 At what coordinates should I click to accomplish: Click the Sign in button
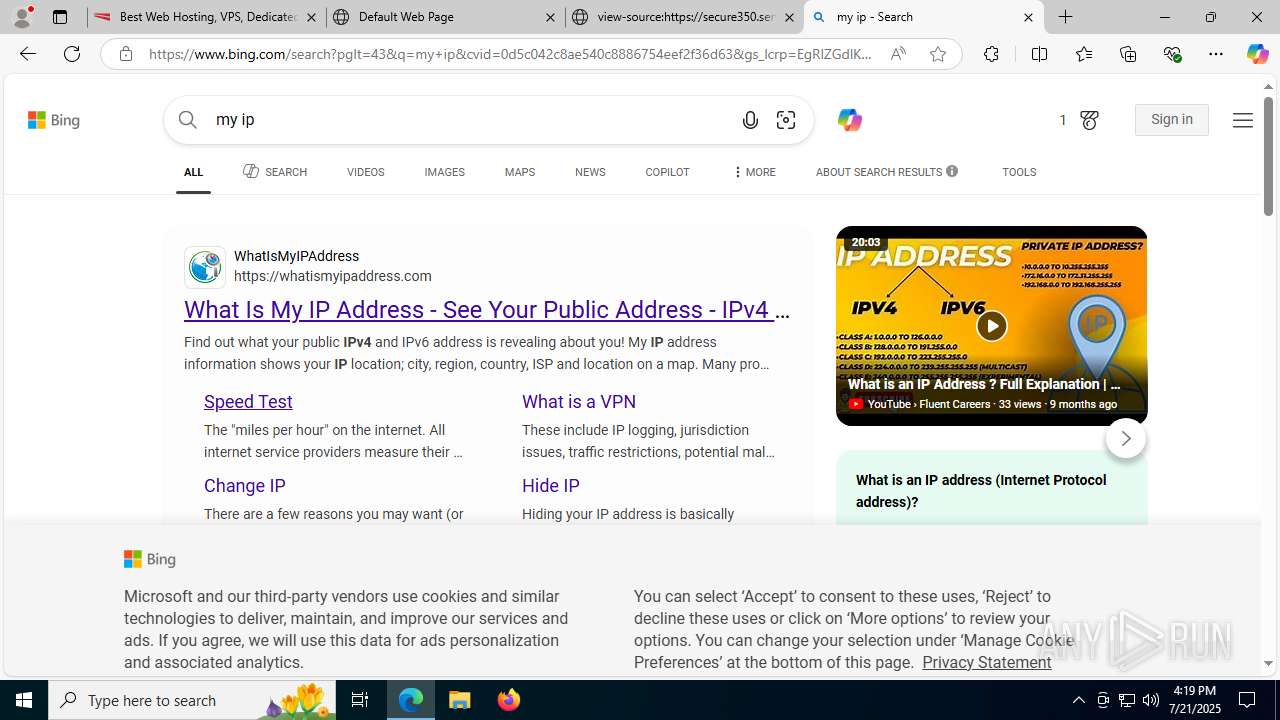coord(1172,120)
